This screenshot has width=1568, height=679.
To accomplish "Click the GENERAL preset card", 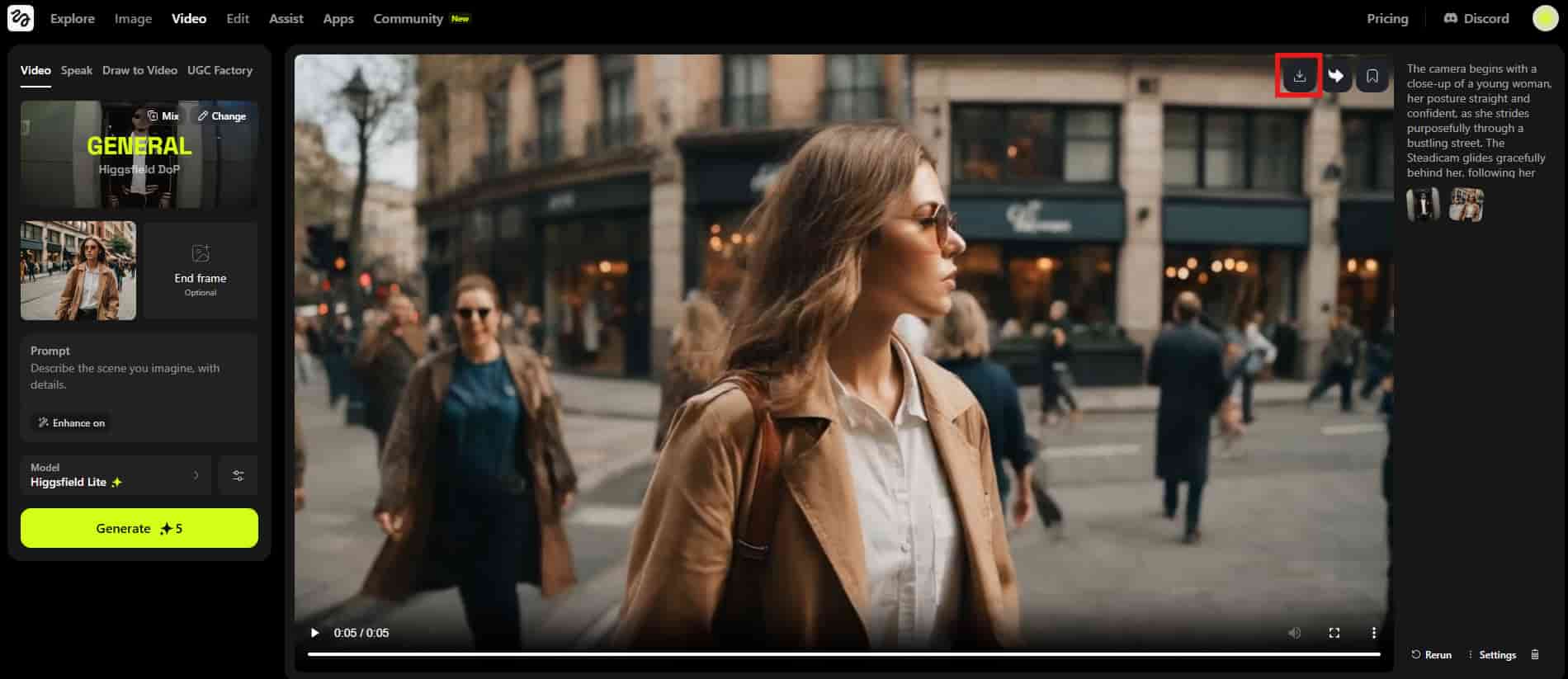I will coord(139,154).
